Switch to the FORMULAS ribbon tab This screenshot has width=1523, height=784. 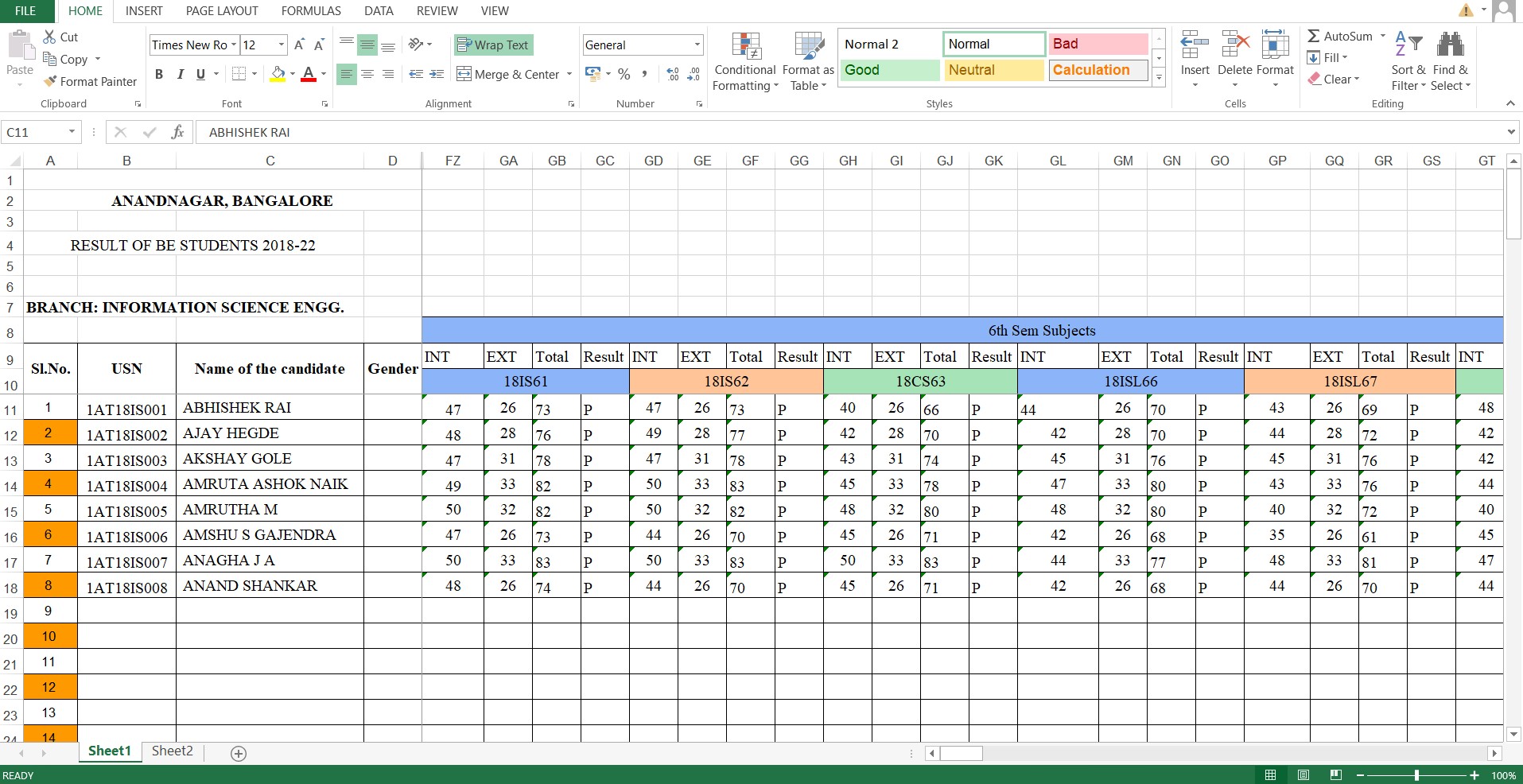(x=310, y=10)
